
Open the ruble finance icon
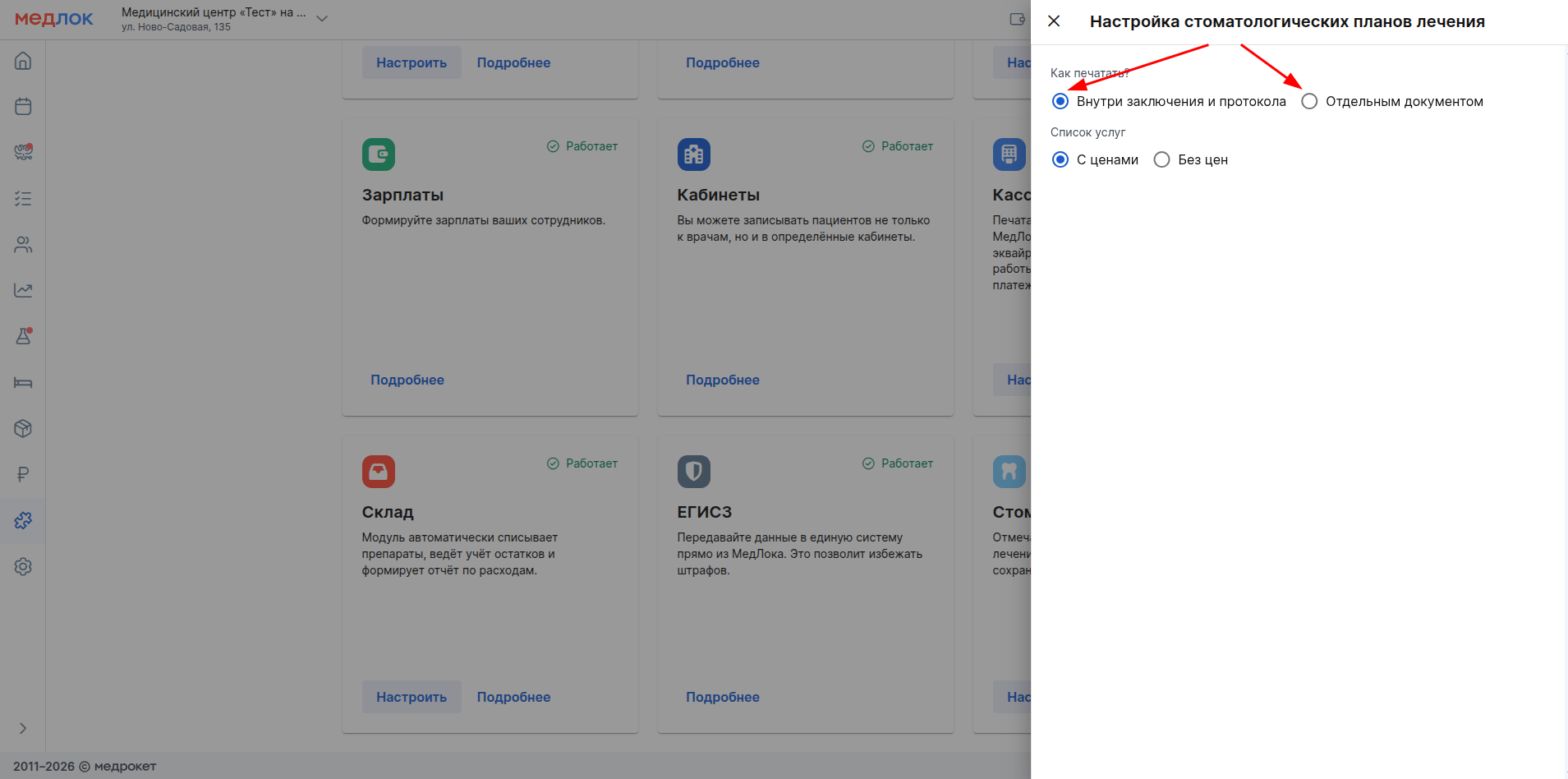click(23, 474)
